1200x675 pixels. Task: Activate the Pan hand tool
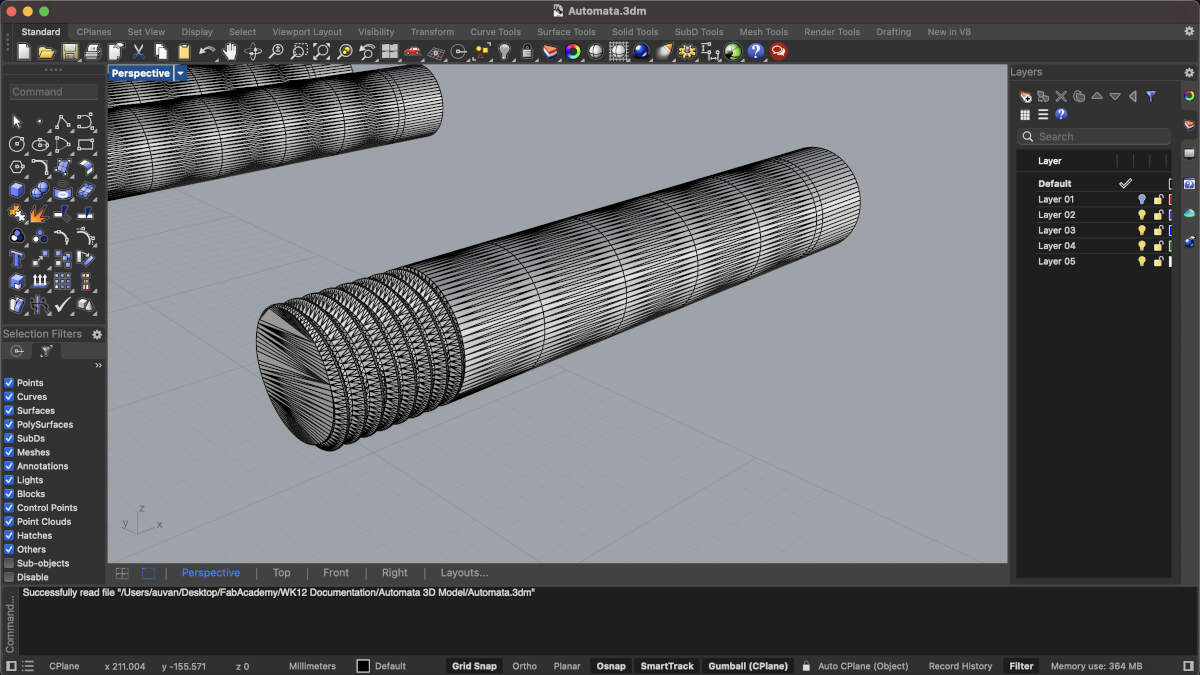[230, 51]
